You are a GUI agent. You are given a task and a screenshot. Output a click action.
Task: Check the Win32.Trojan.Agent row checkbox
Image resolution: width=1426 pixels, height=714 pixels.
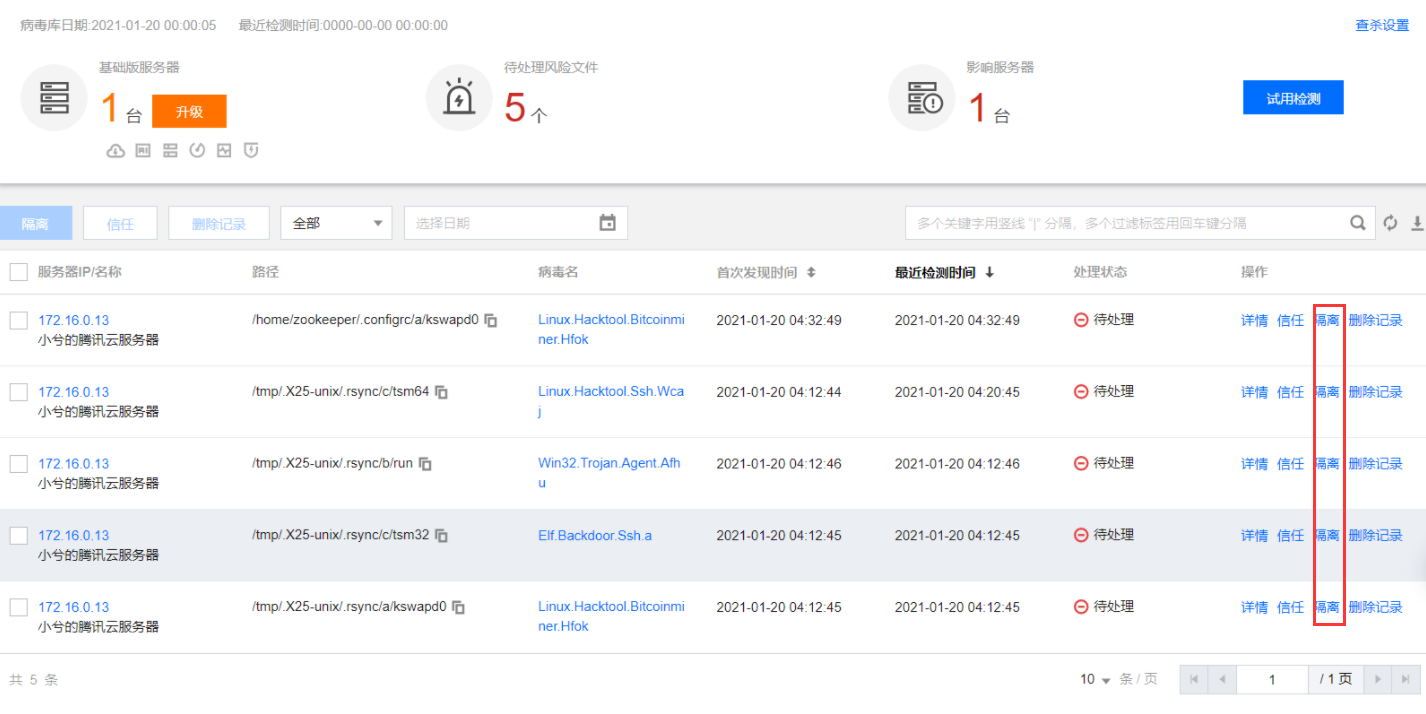point(18,464)
